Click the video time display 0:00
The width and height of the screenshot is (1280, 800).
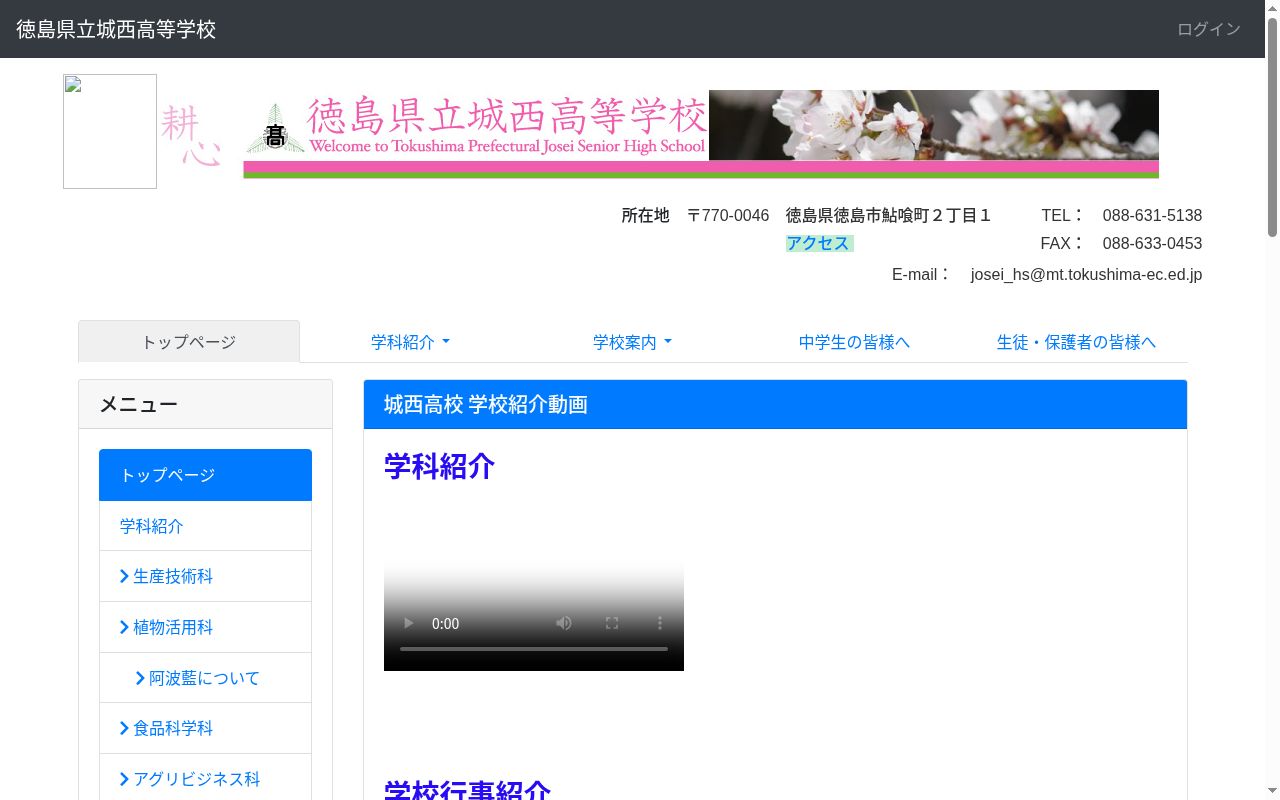[445, 623]
